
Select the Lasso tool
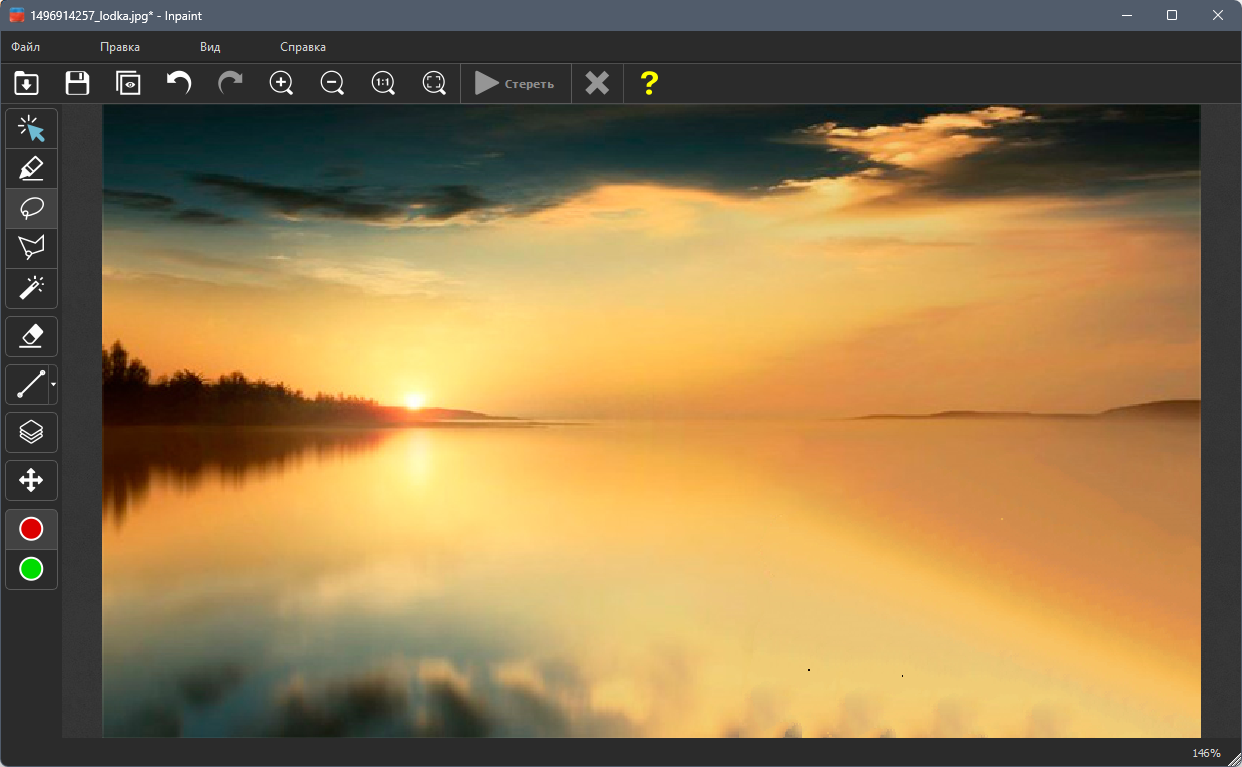click(x=32, y=209)
